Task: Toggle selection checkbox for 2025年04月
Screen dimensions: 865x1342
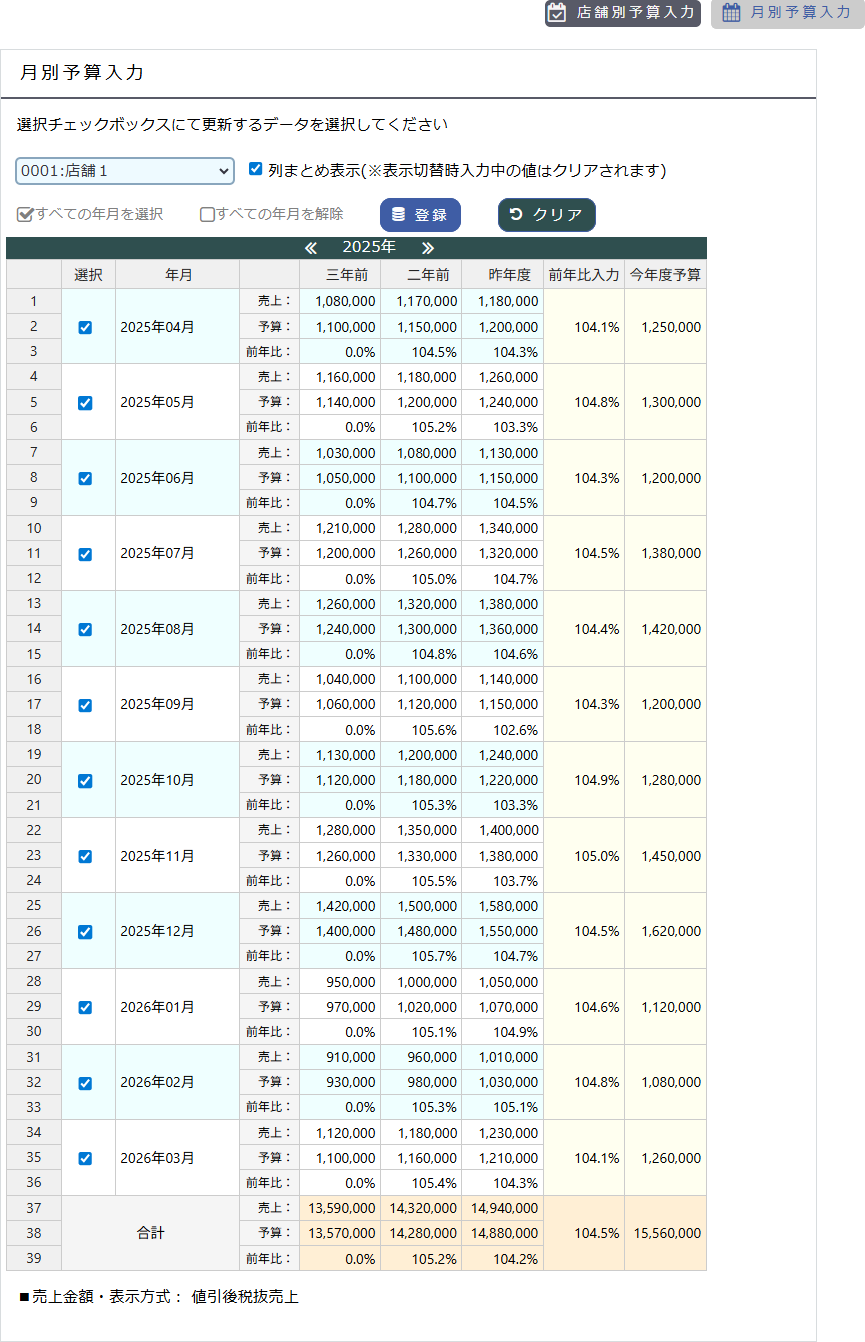Action: pyautogui.click(x=85, y=327)
